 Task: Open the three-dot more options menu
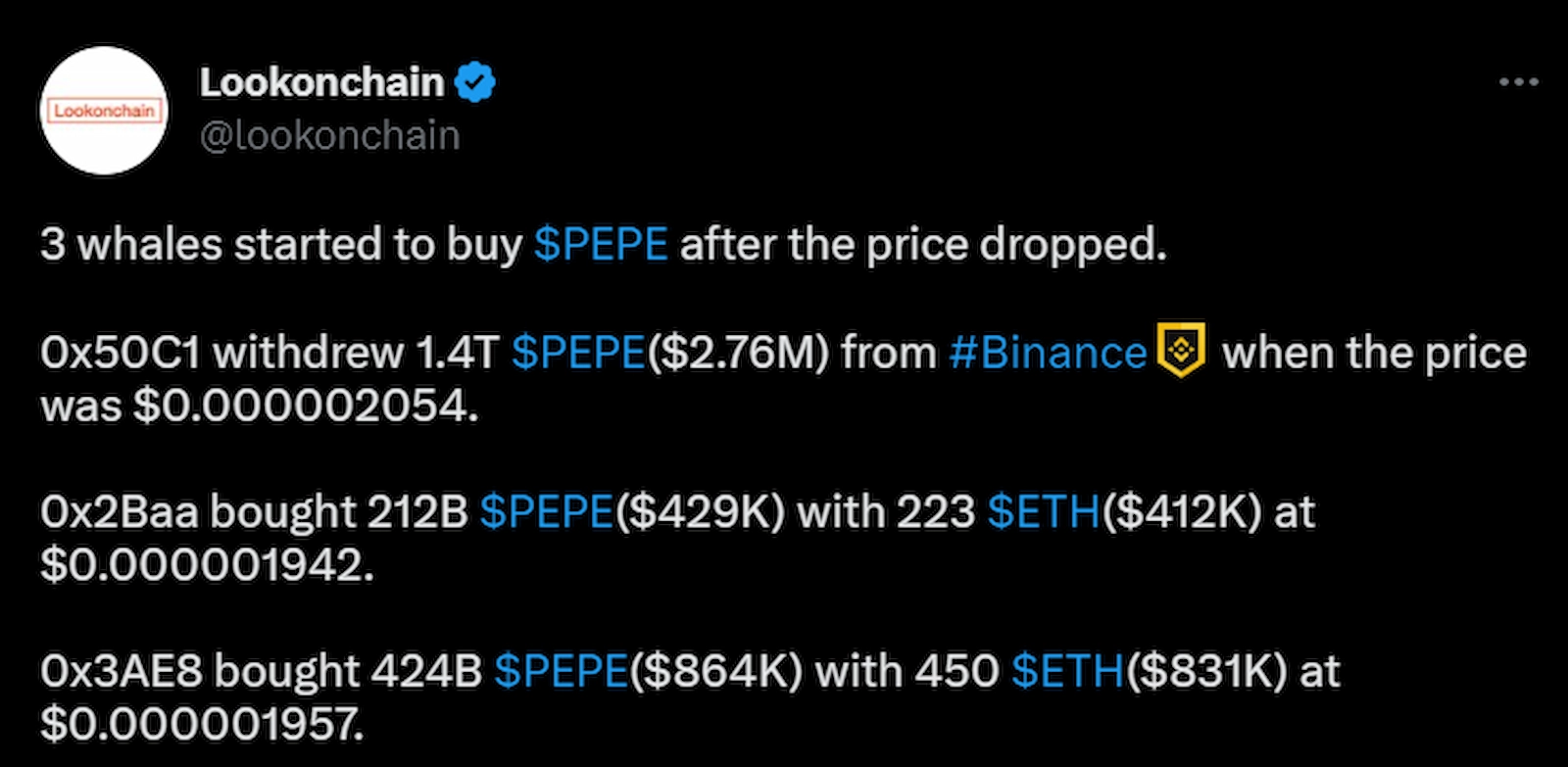click(x=1518, y=82)
